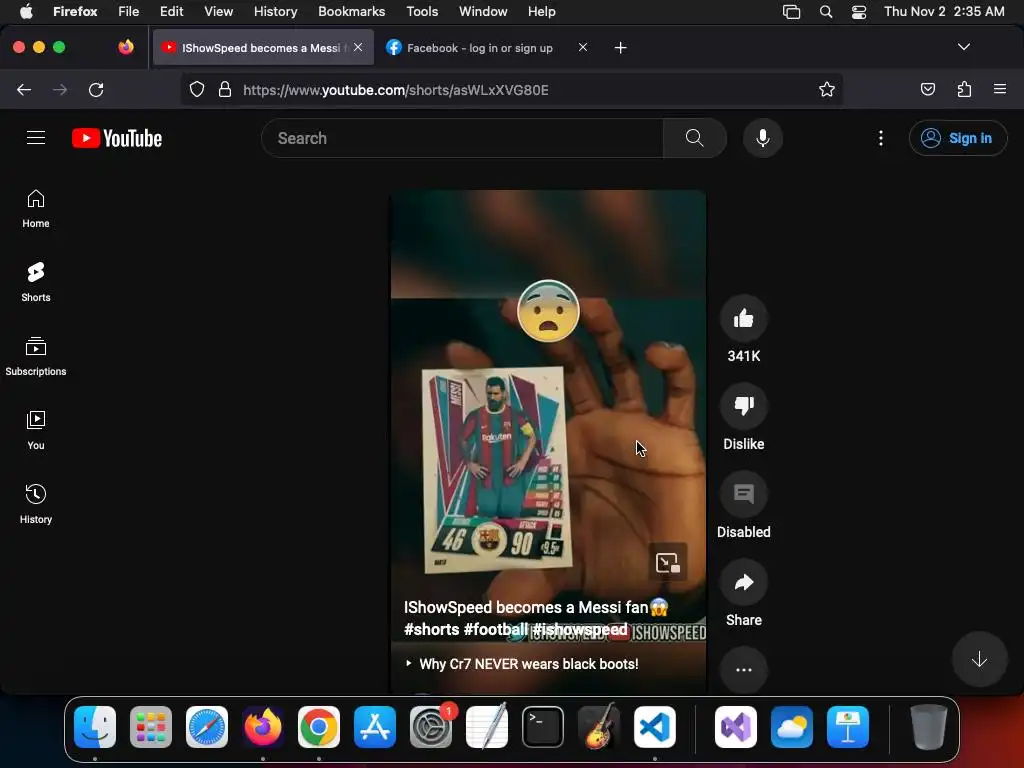The width and height of the screenshot is (1024, 768).
Task: Go to Home in the sidebar
Action: [36, 209]
